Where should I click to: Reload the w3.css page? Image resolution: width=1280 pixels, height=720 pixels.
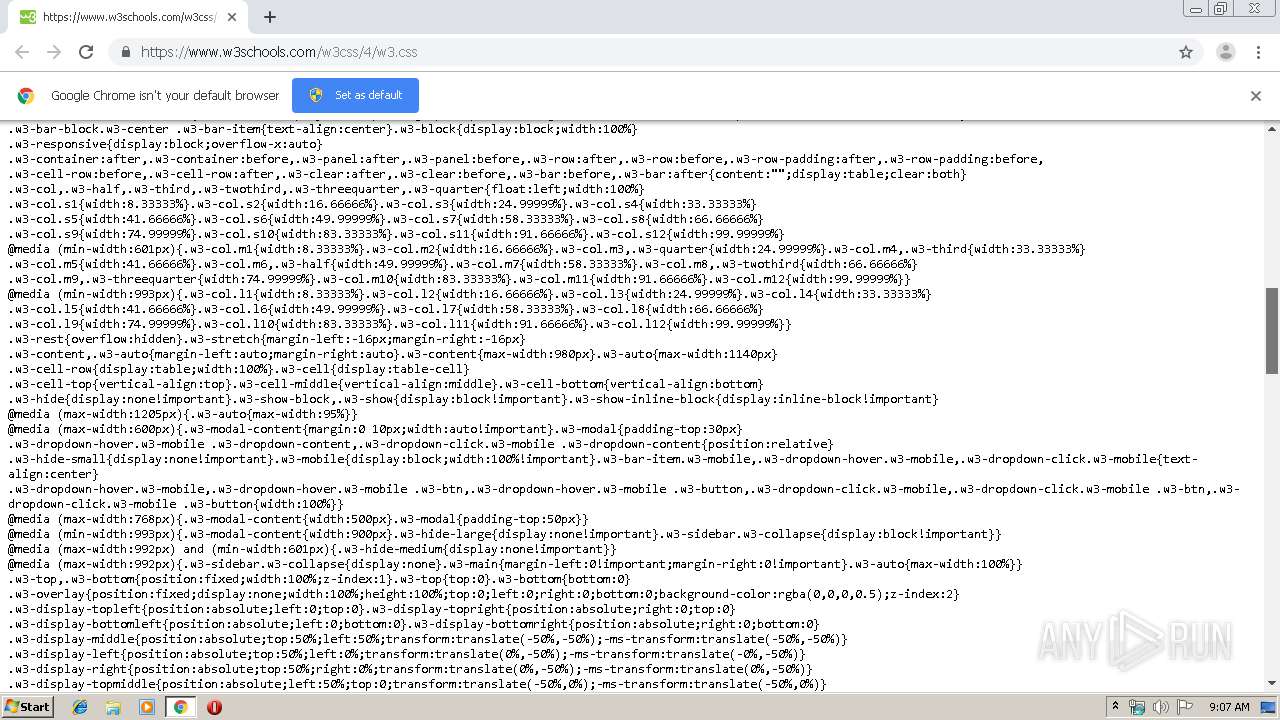86,52
